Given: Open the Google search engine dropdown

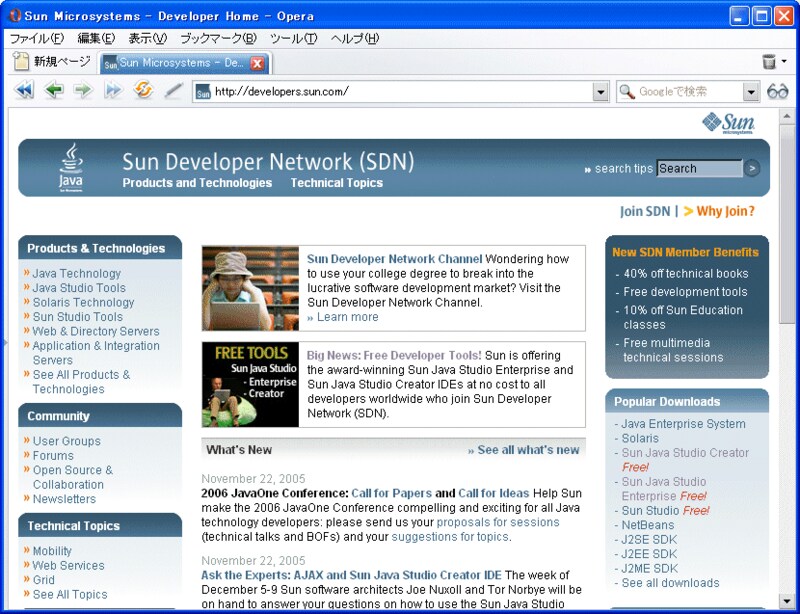Looking at the screenshot, I should pyautogui.click(x=751, y=92).
